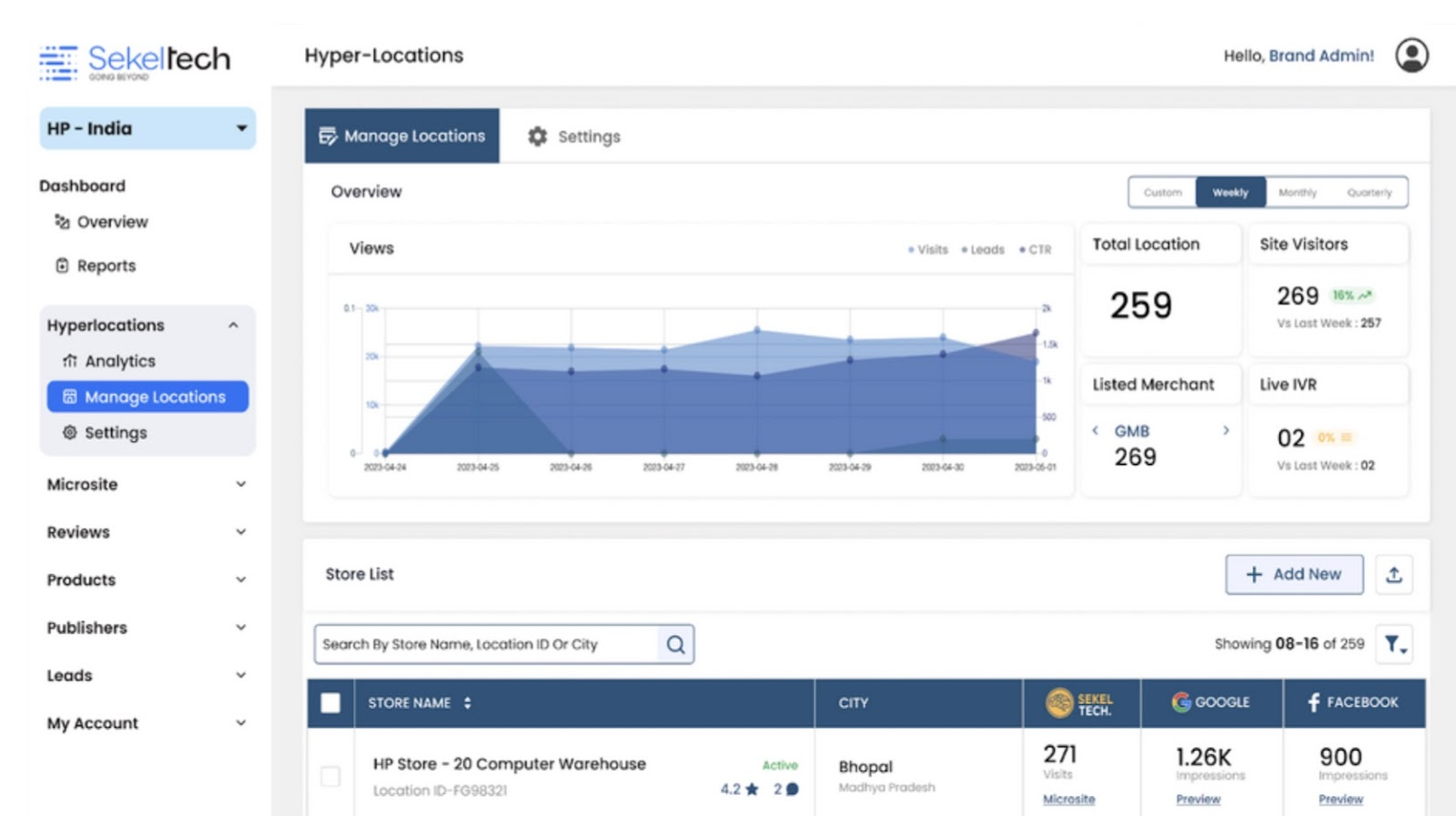Click previous arrow in Listed Merchant card
This screenshot has width=1456, height=816.
coord(1096,430)
